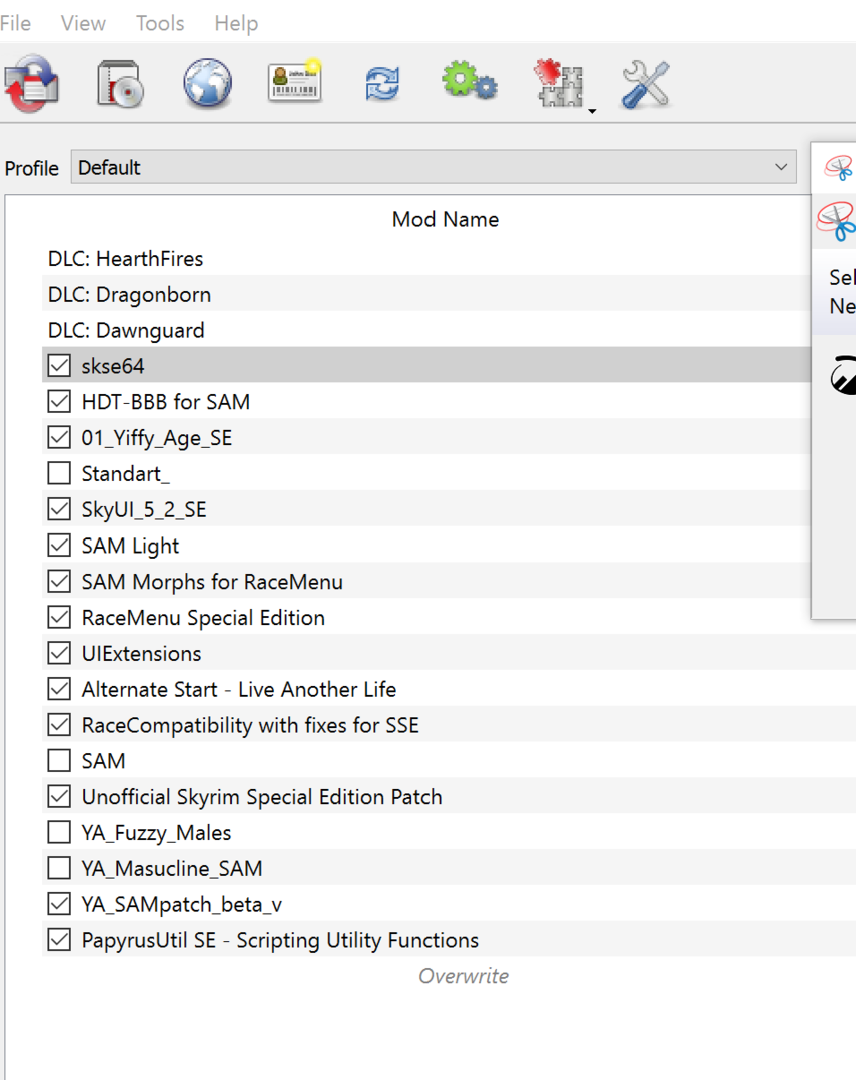
Task: Open the File menu
Action: coord(15,23)
